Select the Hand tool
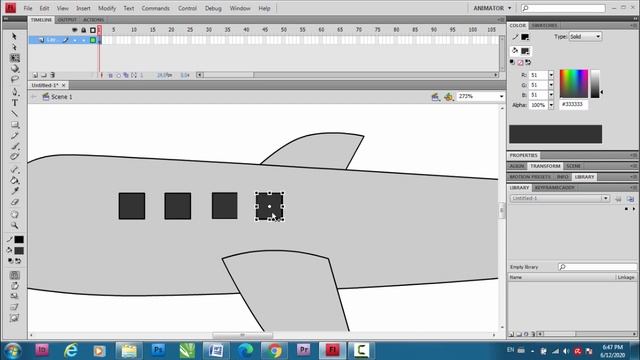Screen dimensions: 640x360 15,214
